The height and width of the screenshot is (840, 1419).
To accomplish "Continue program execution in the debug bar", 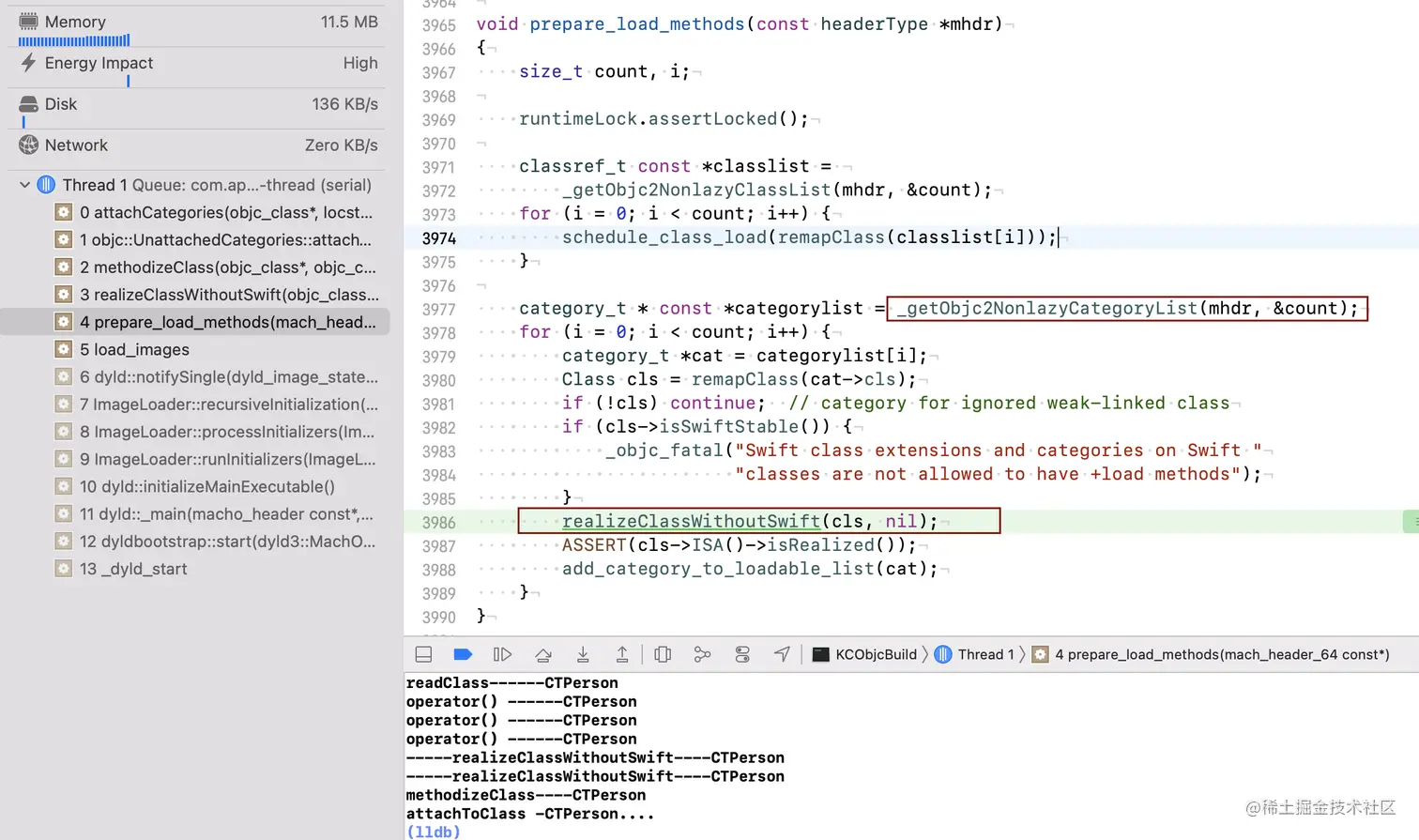I will point(502,654).
